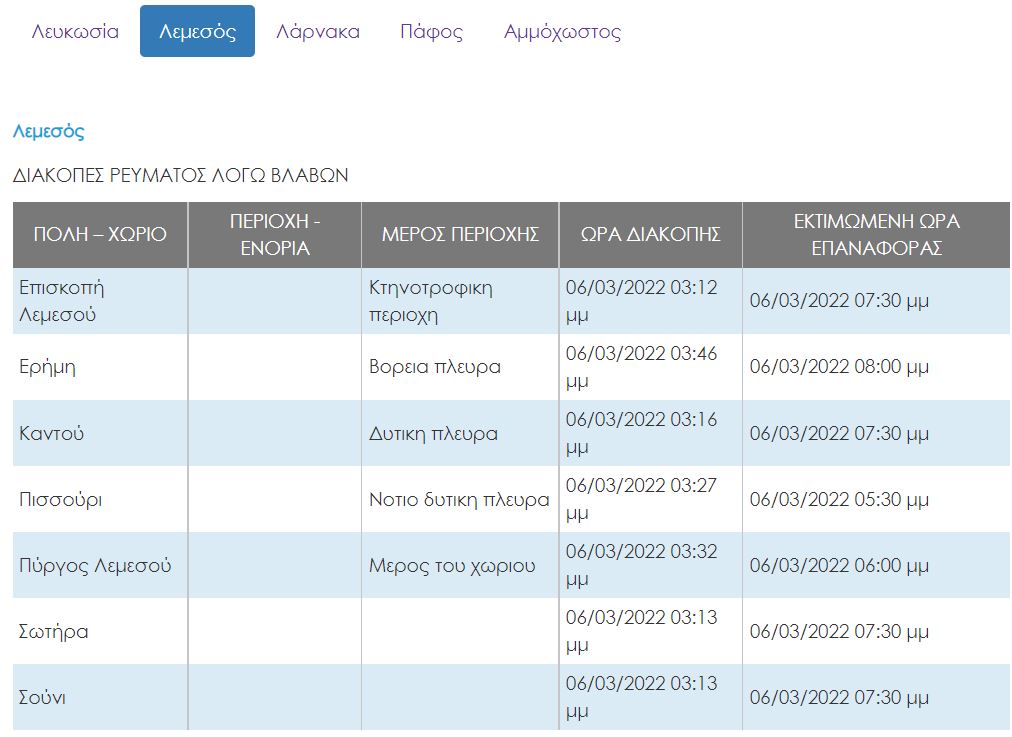Click outage time 06/03/2022 03:32 μμ
The image size is (1012, 737).
click(x=651, y=565)
